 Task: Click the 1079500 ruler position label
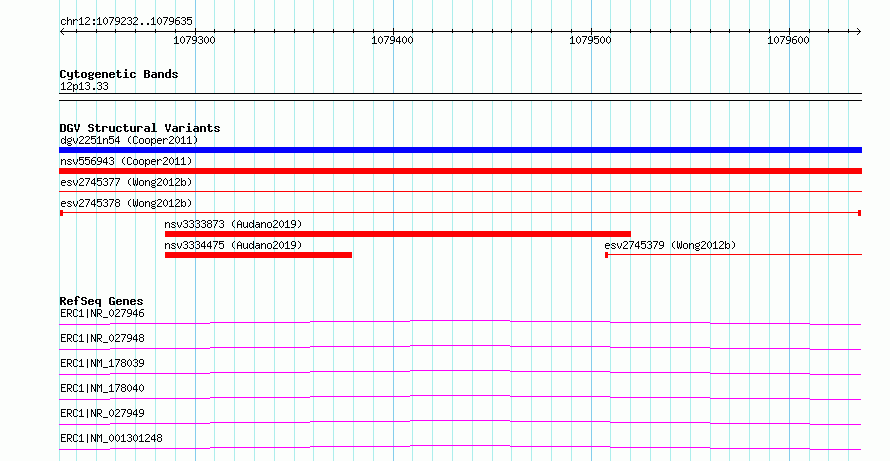(x=590, y=40)
